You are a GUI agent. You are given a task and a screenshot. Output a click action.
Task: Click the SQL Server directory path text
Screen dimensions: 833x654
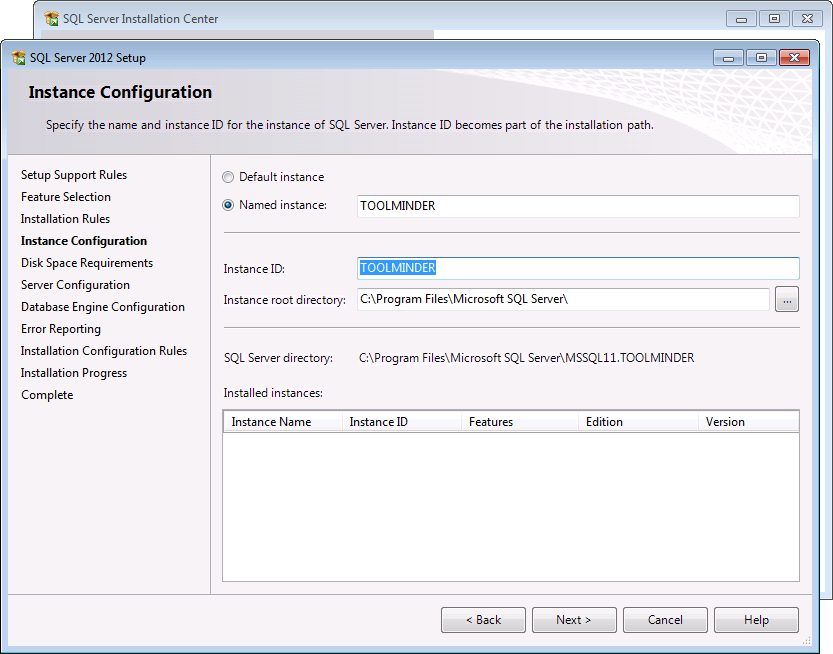point(526,358)
